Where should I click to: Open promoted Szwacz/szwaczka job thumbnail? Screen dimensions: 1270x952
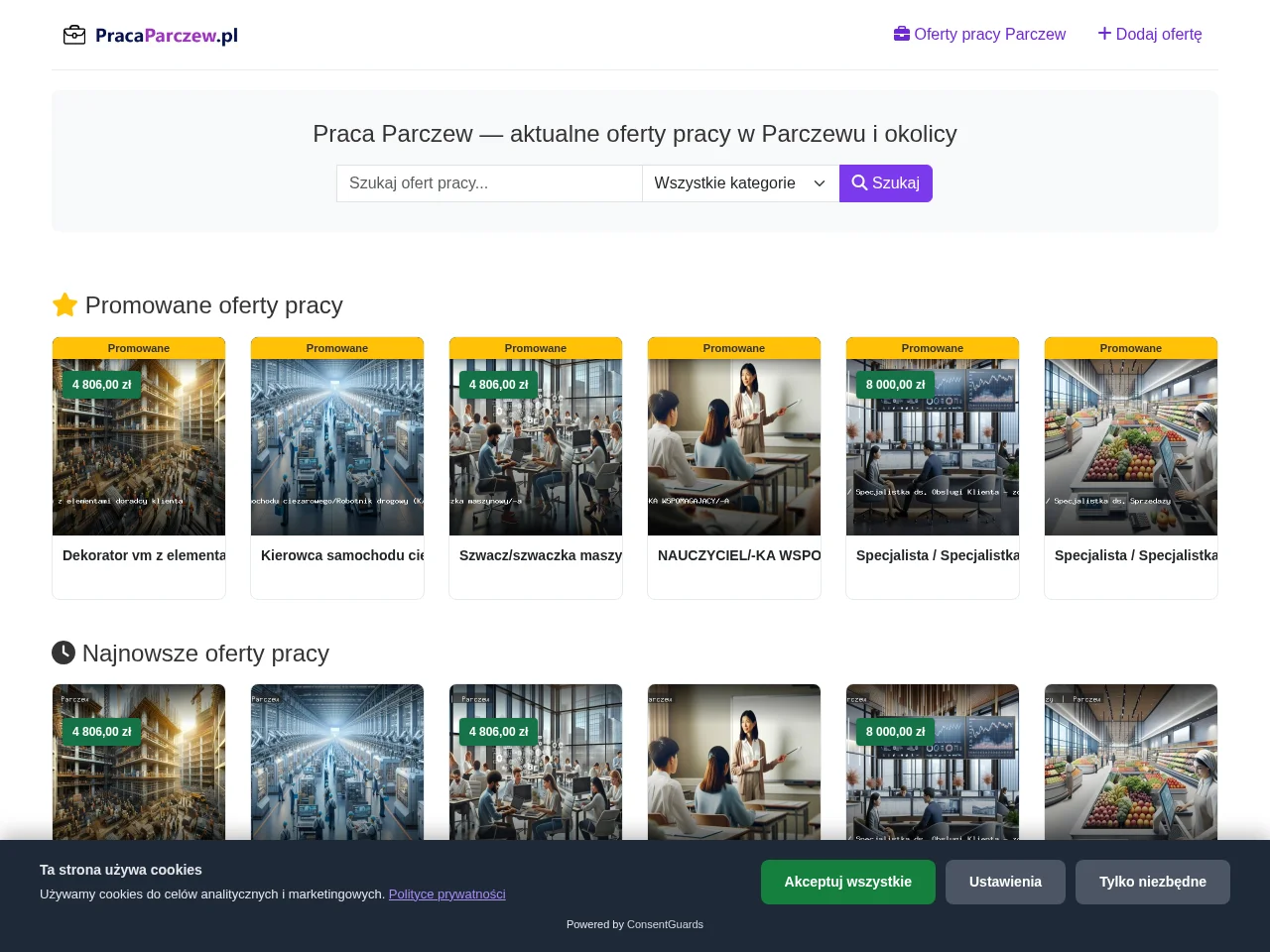[x=536, y=447]
